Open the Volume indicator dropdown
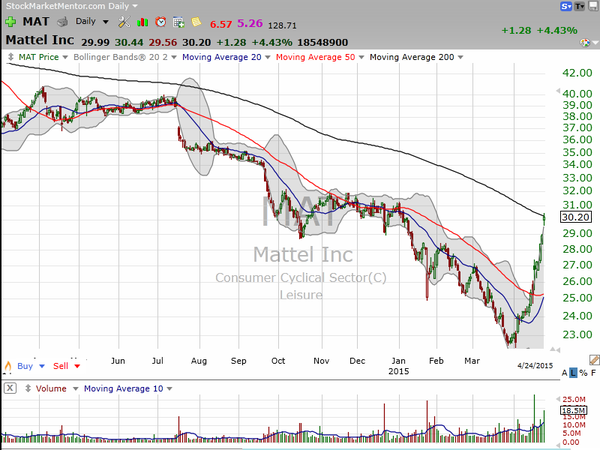This screenshot has width=600, height=450. [75, 389]
